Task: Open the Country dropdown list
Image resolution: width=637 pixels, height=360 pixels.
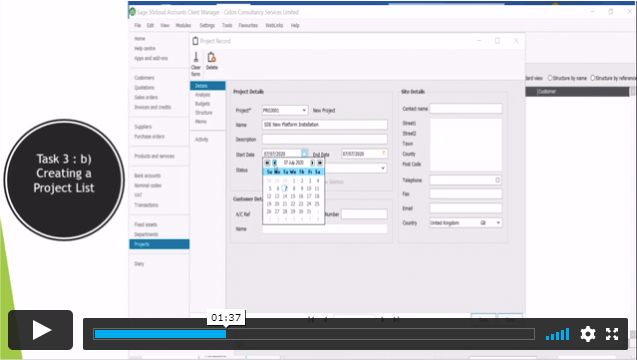Action: pos(498,223)
